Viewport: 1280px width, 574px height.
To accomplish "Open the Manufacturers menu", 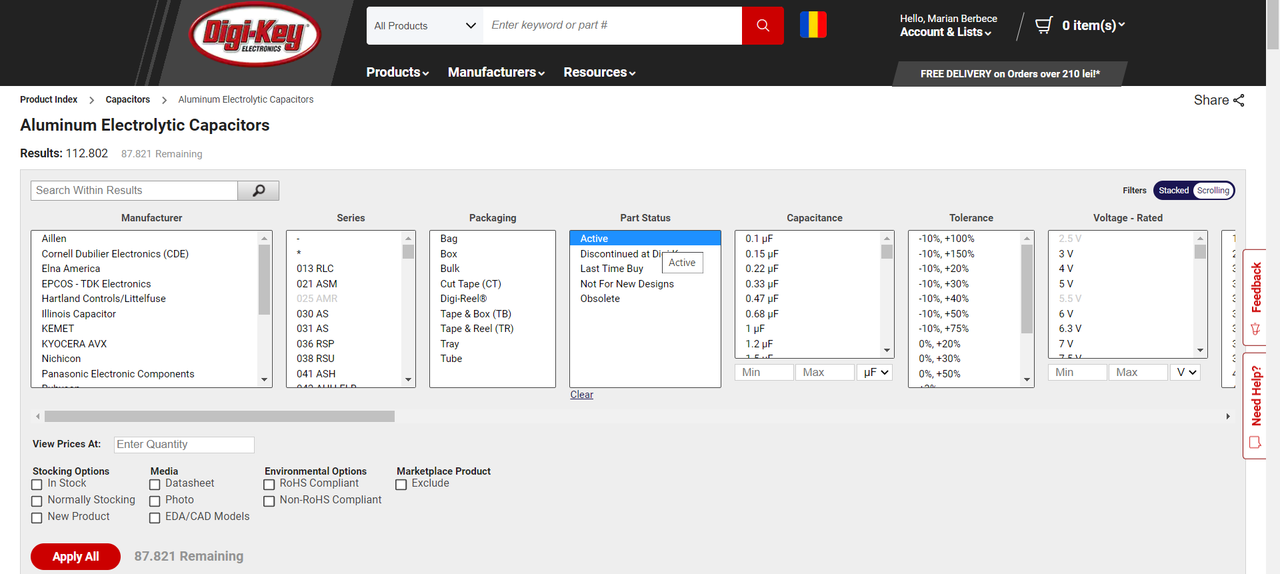I will coord(496,72).
